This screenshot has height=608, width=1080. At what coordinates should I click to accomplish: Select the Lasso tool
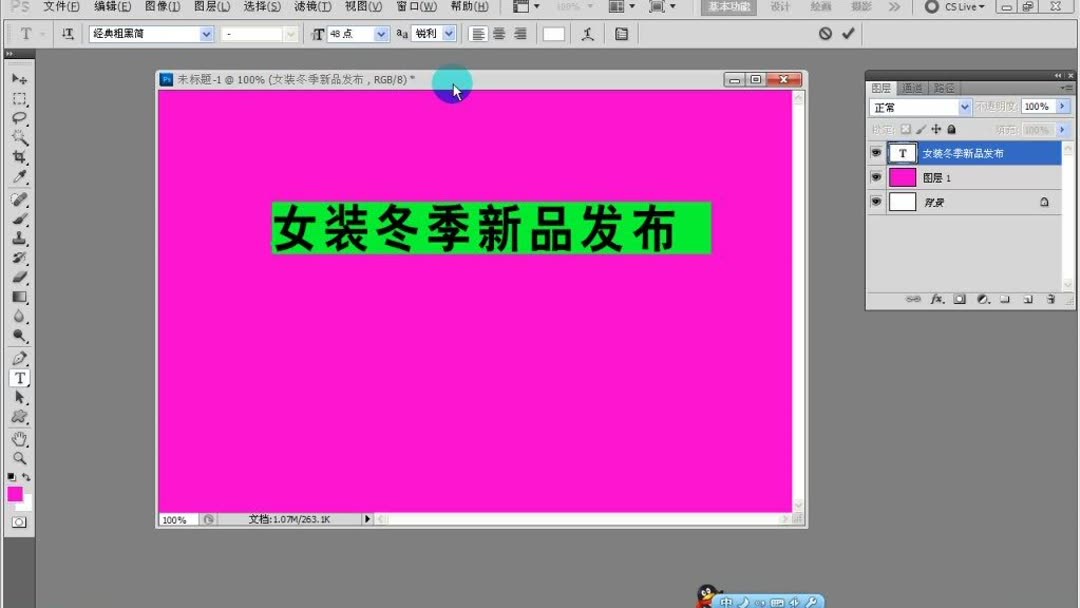[19, 118]
